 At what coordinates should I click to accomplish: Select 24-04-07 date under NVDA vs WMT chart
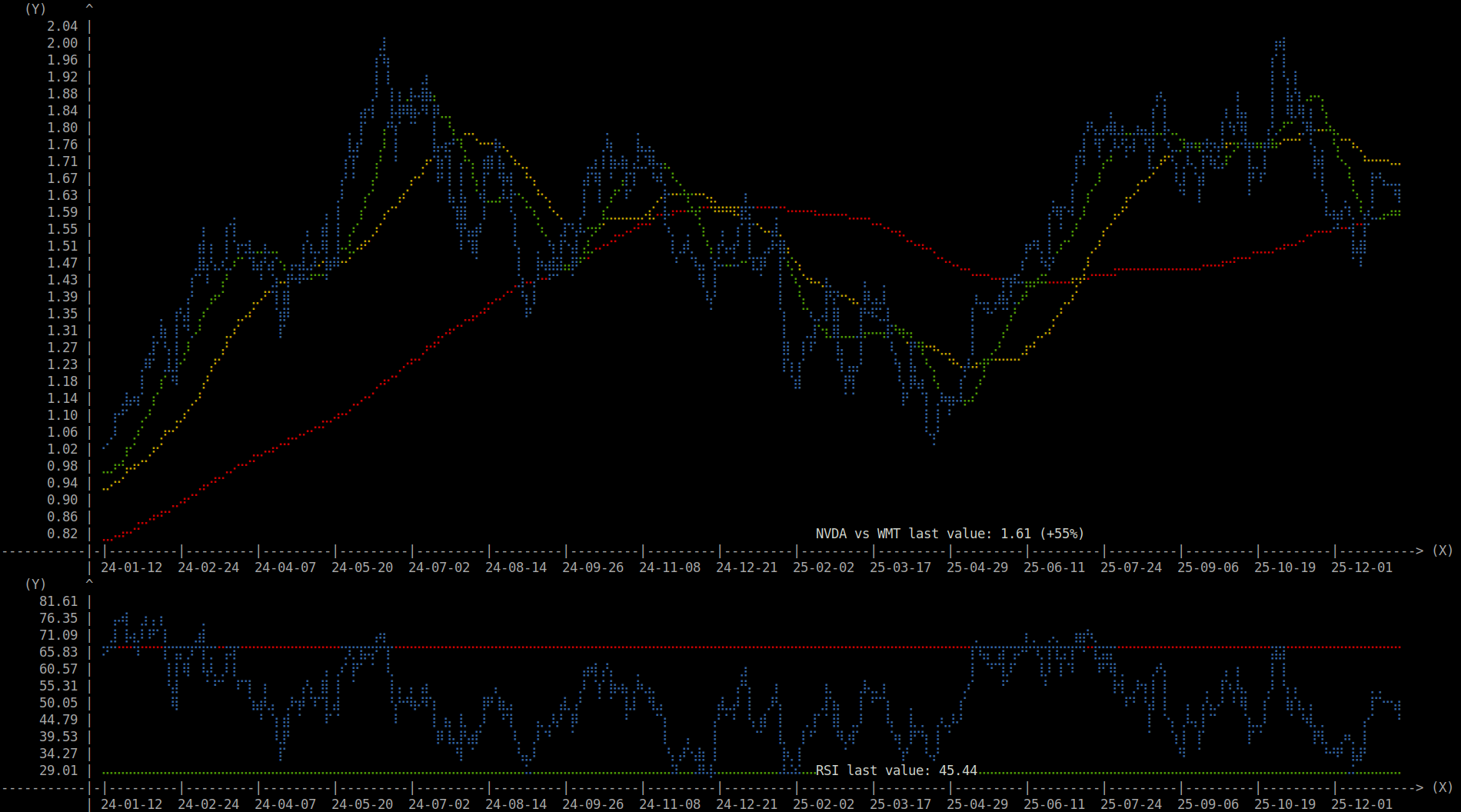(285, 567)
